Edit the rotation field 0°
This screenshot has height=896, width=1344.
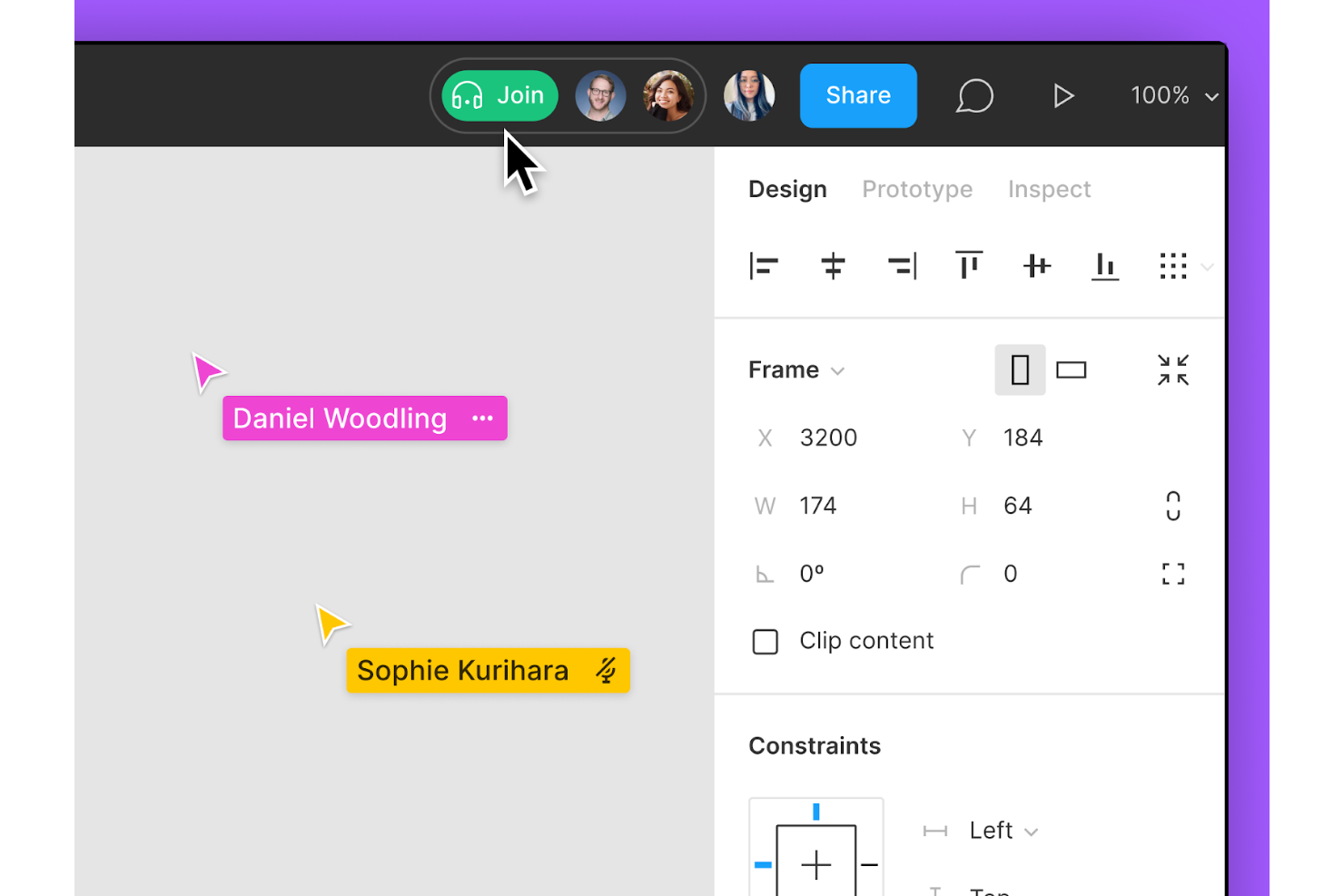point(812,574)
